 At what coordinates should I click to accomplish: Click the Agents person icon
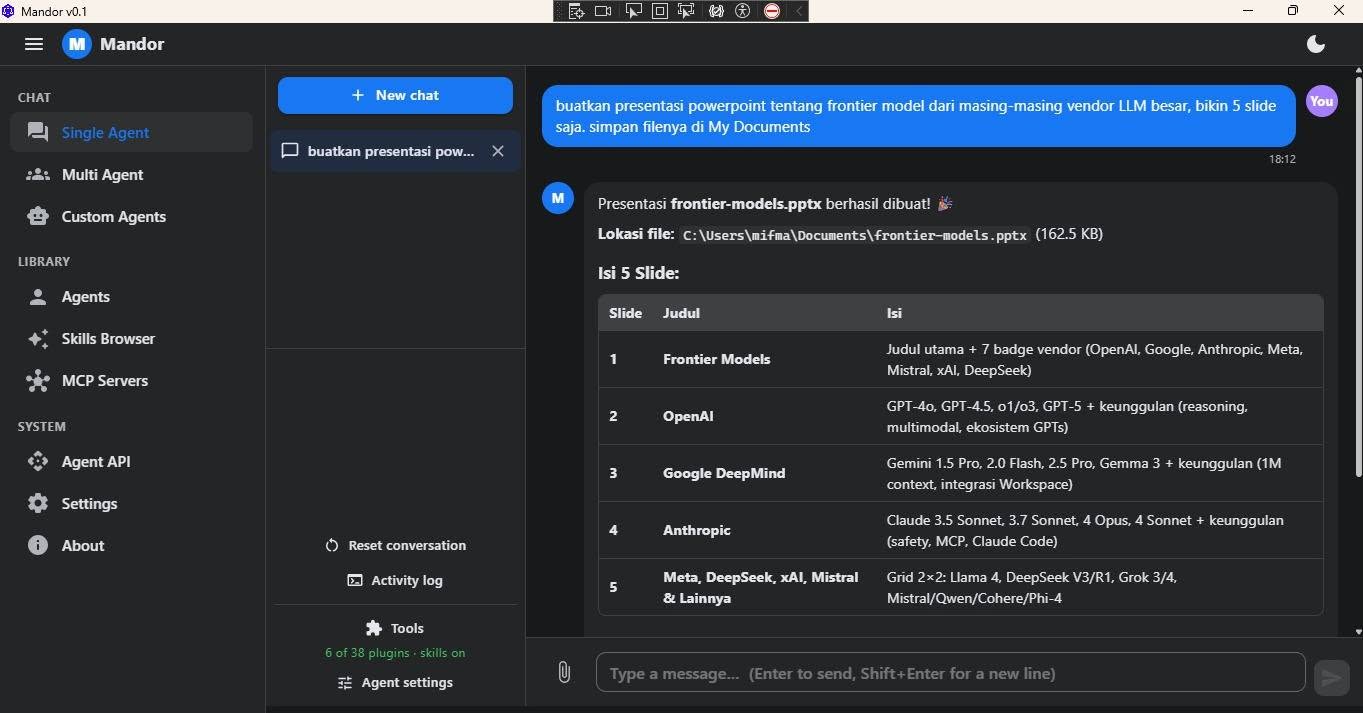pos(38,296)
